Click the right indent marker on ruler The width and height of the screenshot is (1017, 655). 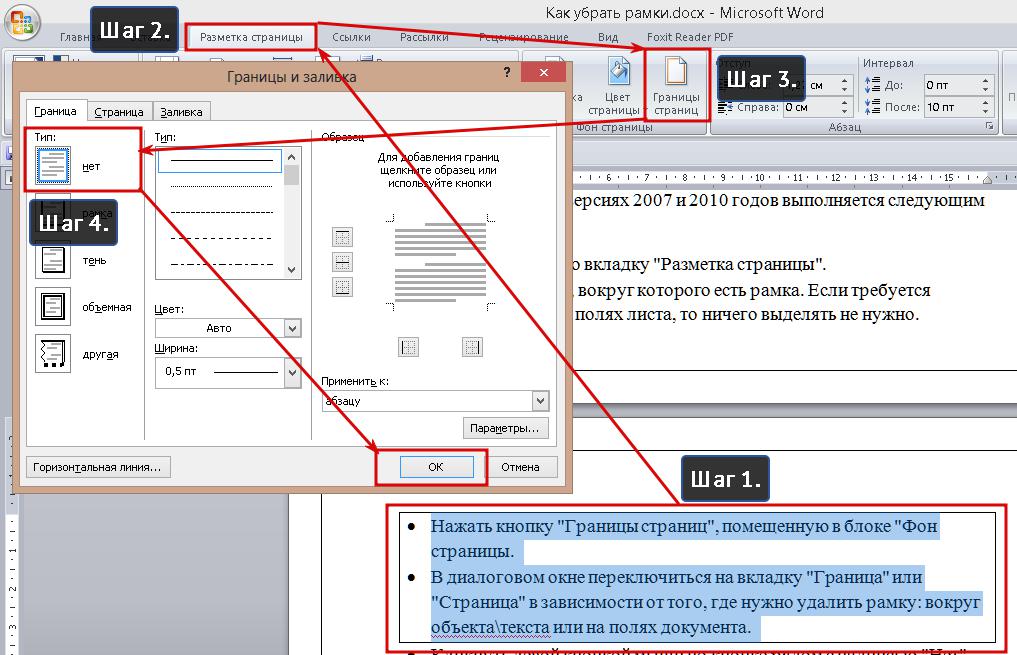987,179
